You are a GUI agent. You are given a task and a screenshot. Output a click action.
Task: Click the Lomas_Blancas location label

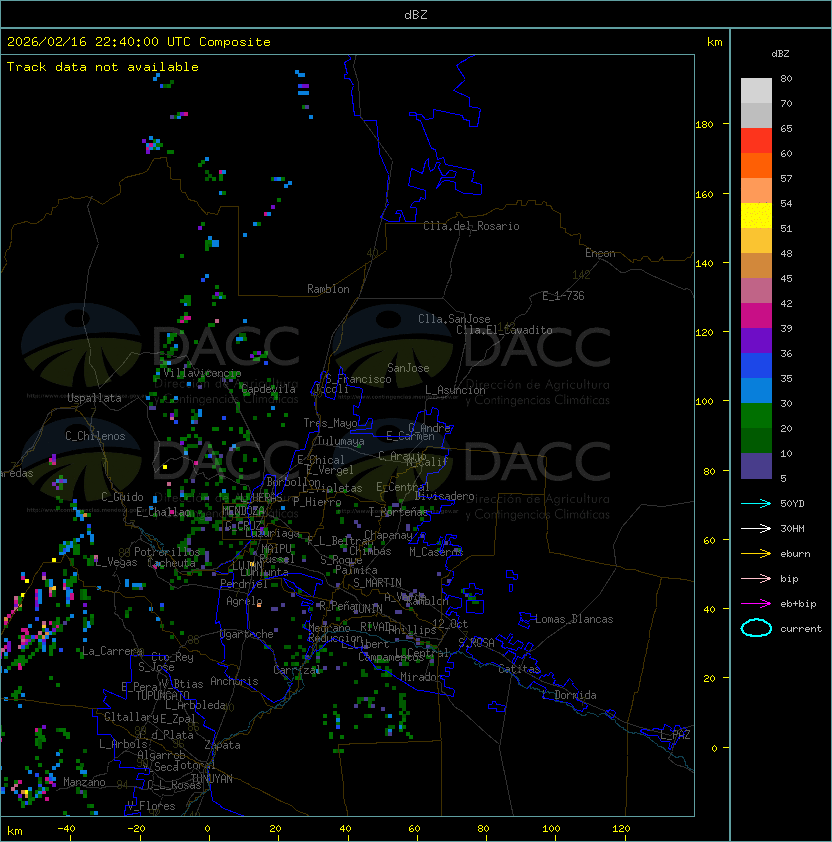coord(573,619)
